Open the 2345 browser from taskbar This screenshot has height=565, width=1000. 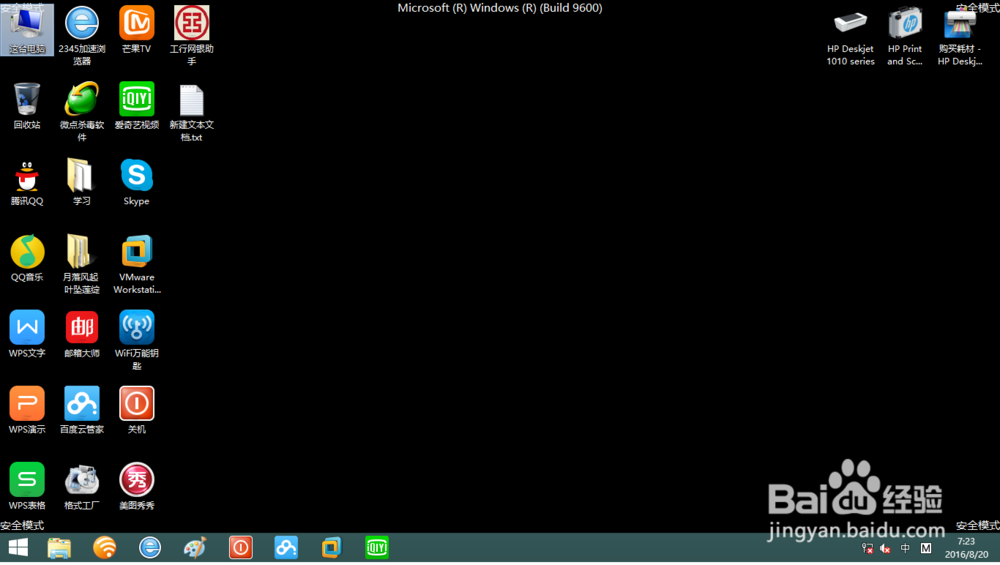click(x=150, y=547)
